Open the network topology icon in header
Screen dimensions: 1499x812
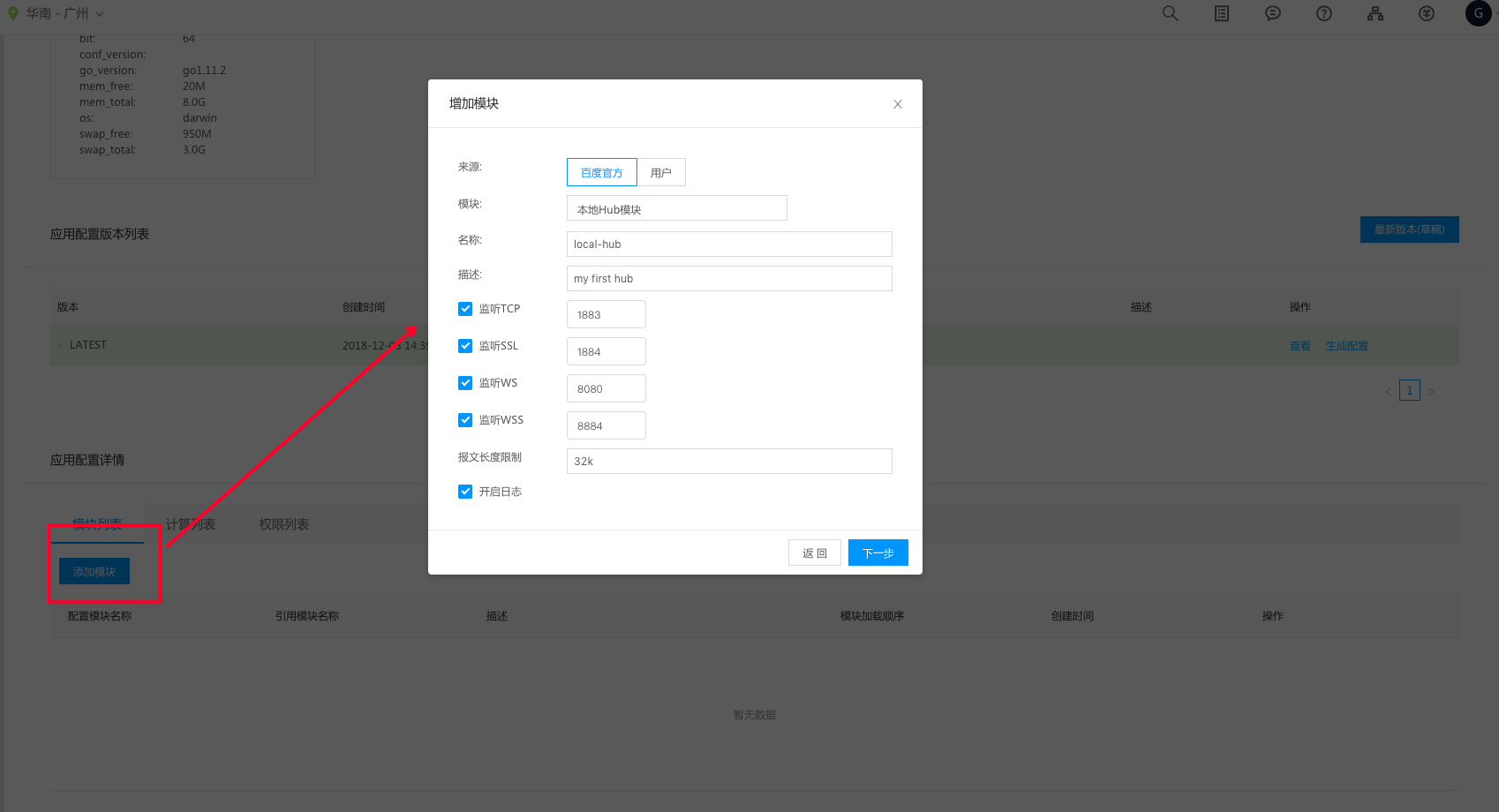(x=1375, y=13)
